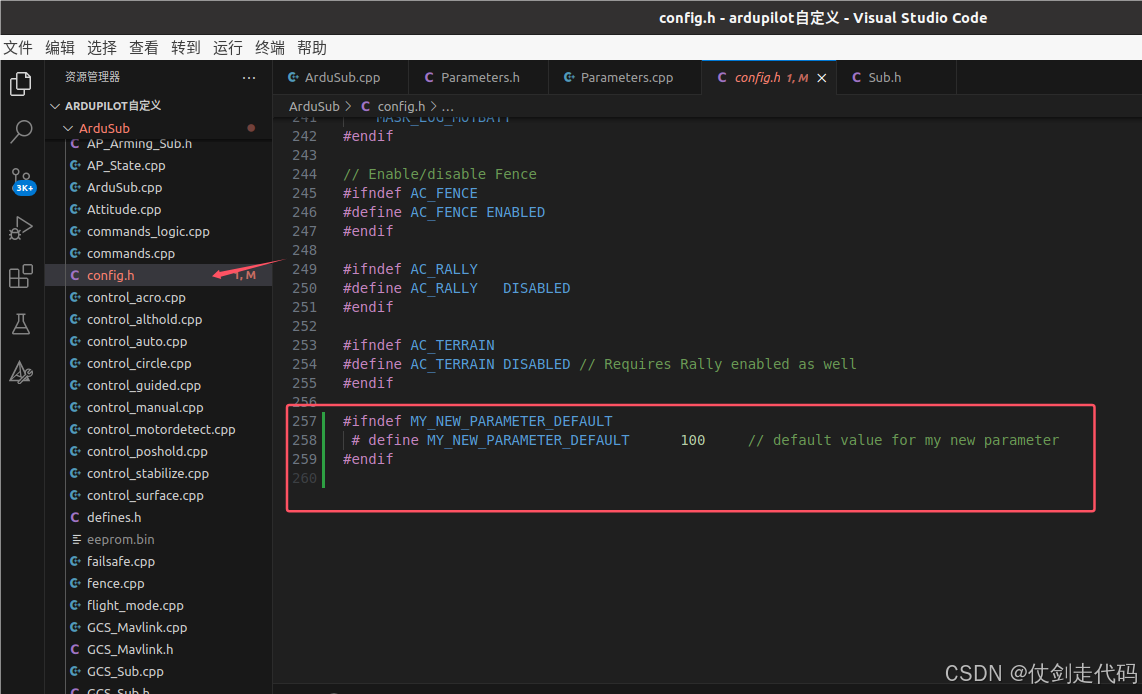
Task: Switch to the Parameters.cpp tab
Action: click(x=624, y=77)
